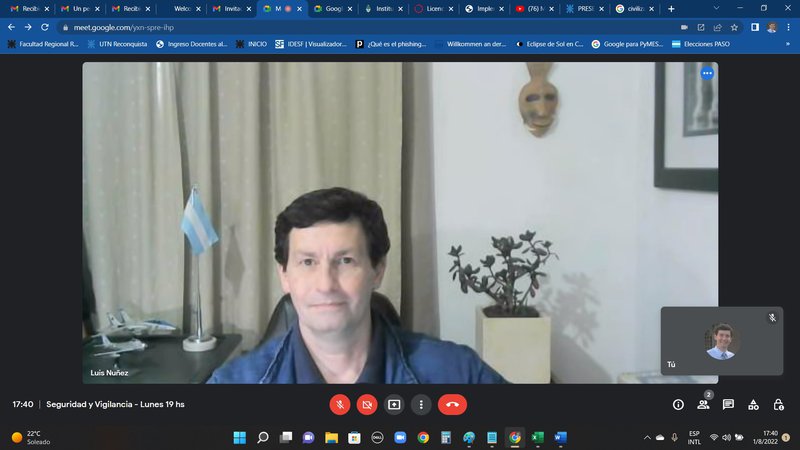Open the Facultad Regional R... bookmark

43,44
